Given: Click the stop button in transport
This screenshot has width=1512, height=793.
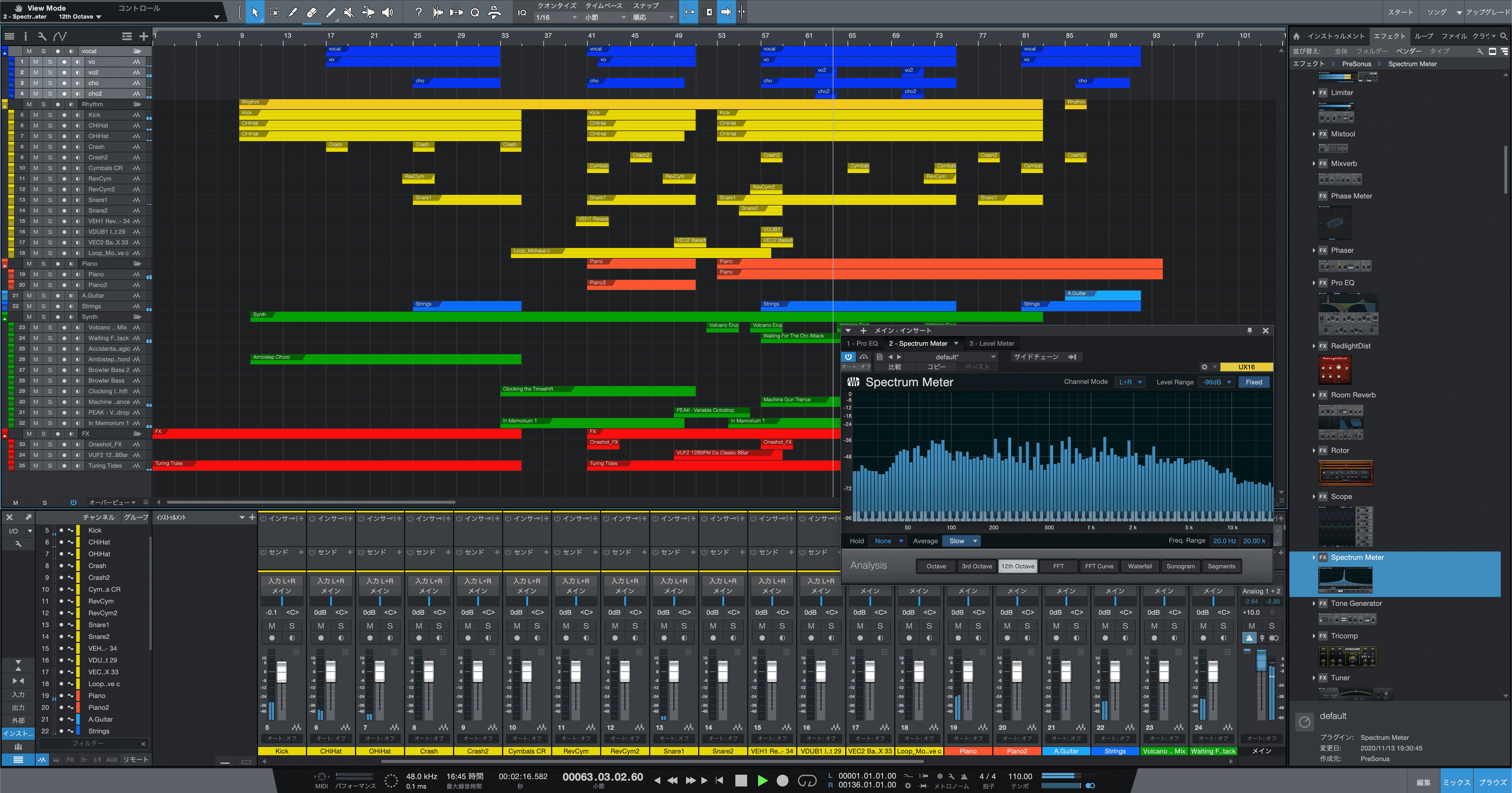Looking at the screenshot, I should click(741, 781).
